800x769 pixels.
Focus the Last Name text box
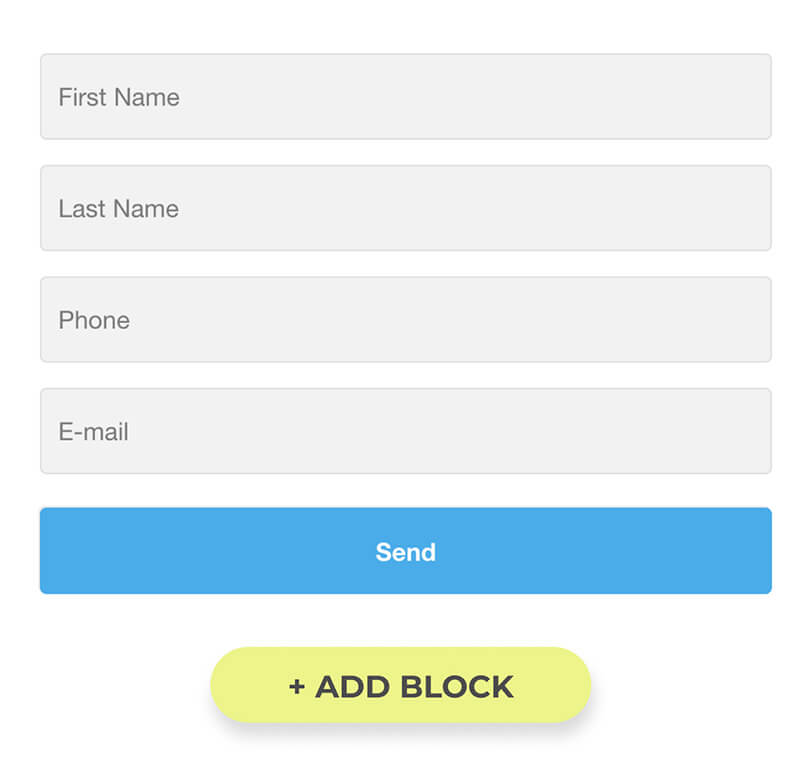tap(405, 208)
